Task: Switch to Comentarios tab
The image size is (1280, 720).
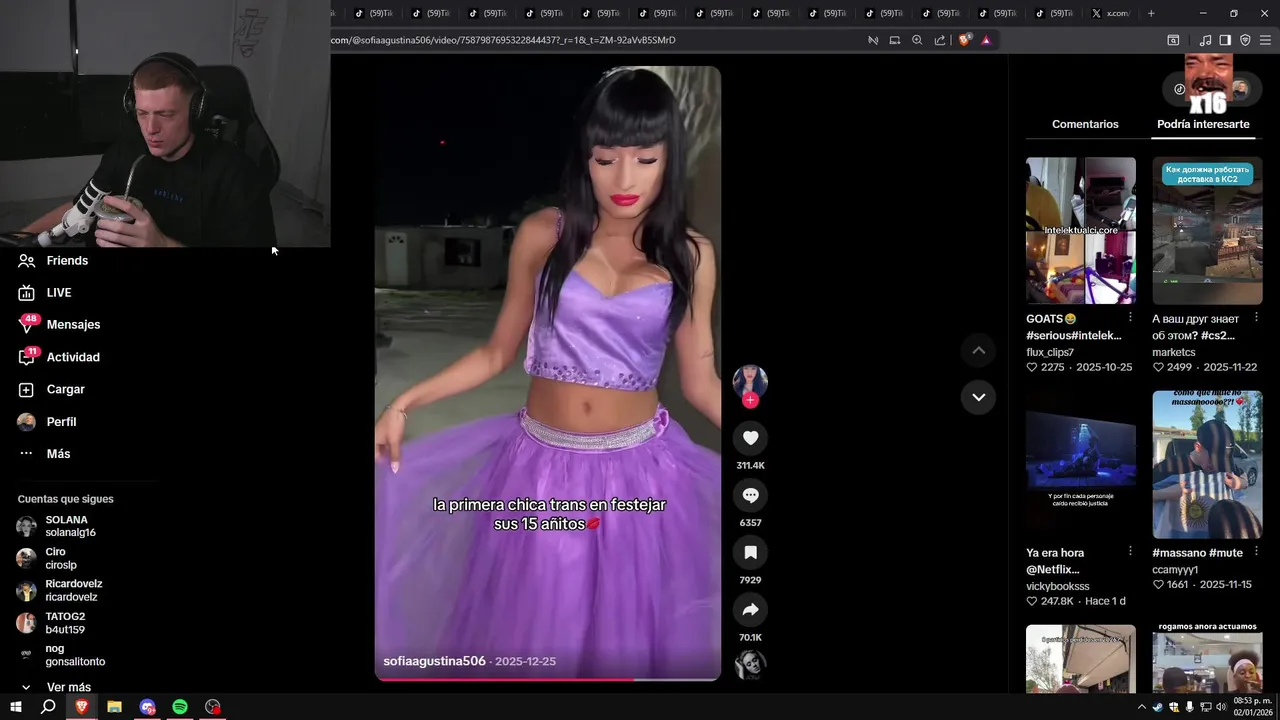Action: (1085, 124)
